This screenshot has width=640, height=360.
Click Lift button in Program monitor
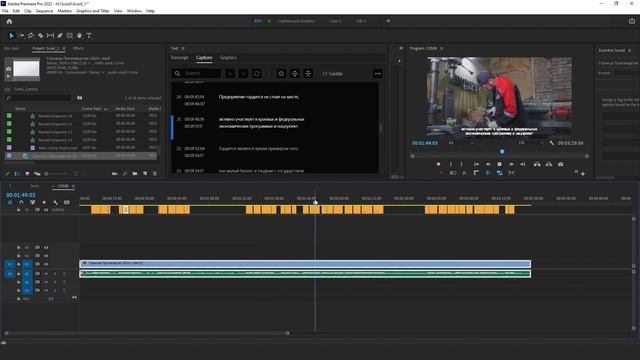coord(537,164)
